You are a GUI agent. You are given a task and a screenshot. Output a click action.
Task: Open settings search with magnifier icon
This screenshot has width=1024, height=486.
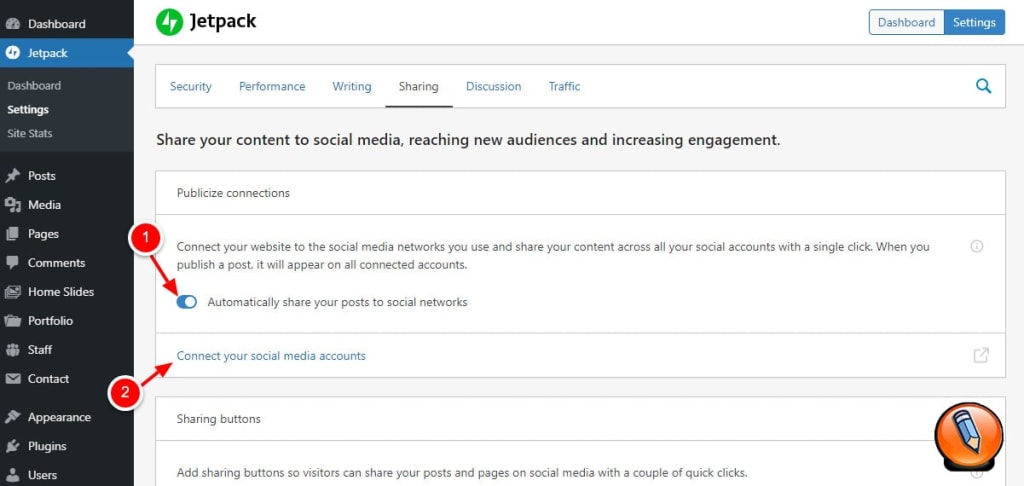click(983, 86)
